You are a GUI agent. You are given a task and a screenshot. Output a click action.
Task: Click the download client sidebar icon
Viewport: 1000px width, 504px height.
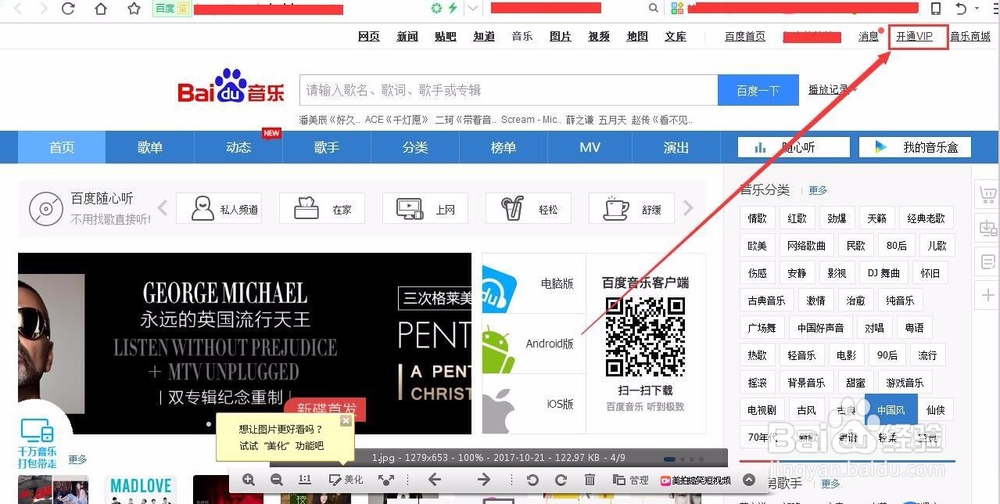click(987, 228)
